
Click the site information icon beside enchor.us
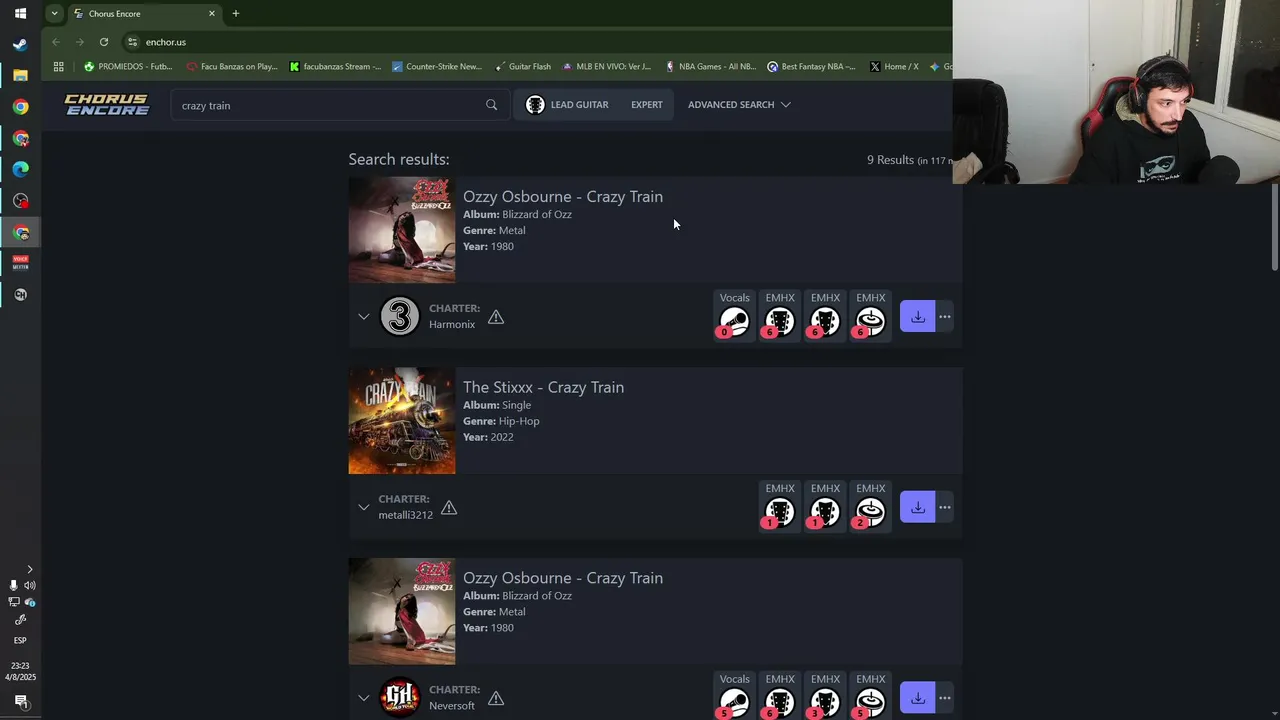coord(132,42)
